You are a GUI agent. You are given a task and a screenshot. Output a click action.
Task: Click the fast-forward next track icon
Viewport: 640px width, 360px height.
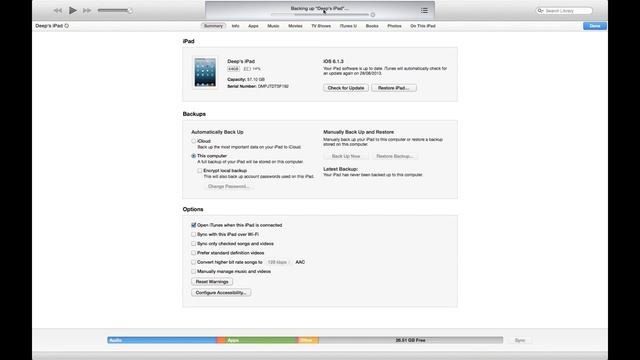tap(87, 11)
